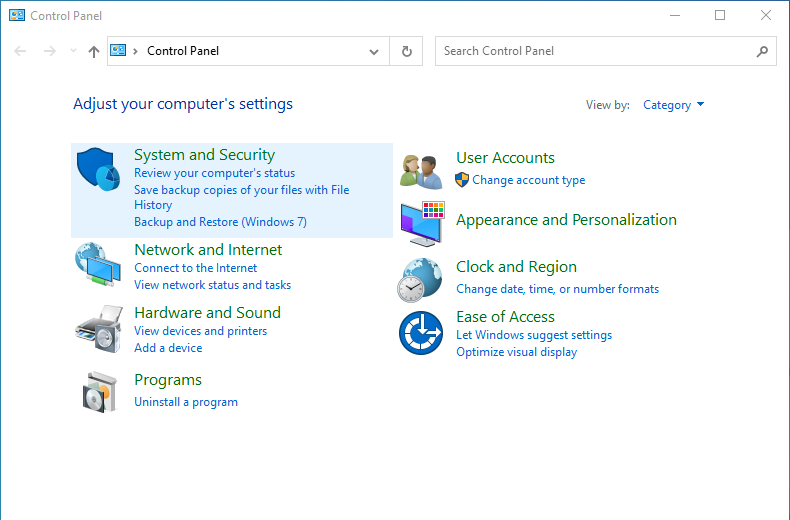The image size is (790, 520).
Task: Minimize the Control Panel window
Action: (x=675, y=15)
